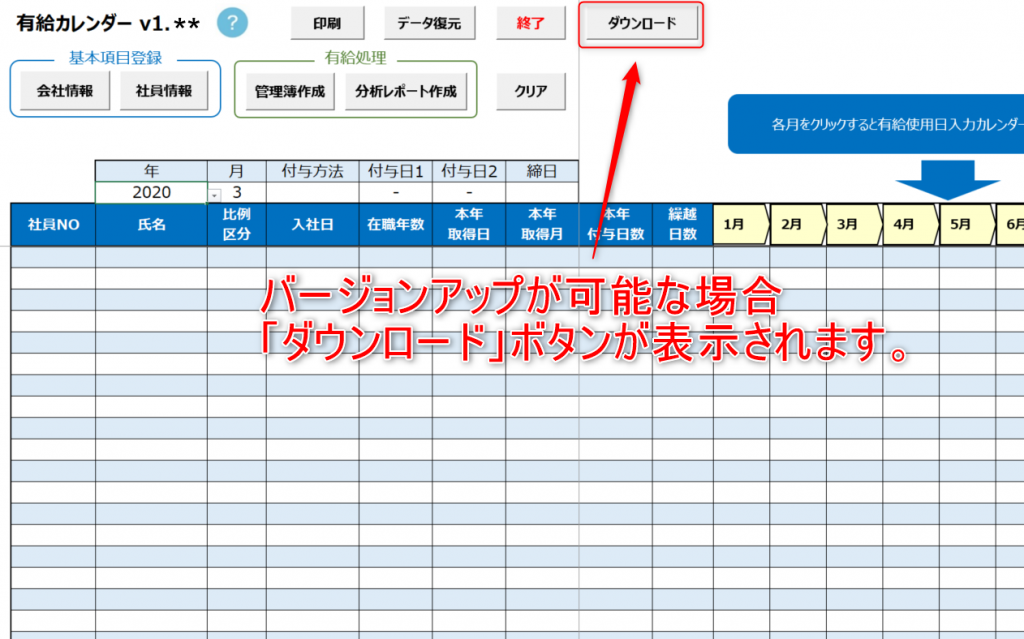Select the 氏名 column header
The image size is (1024, 639).
pyautogui.click(x=152, y=224)
